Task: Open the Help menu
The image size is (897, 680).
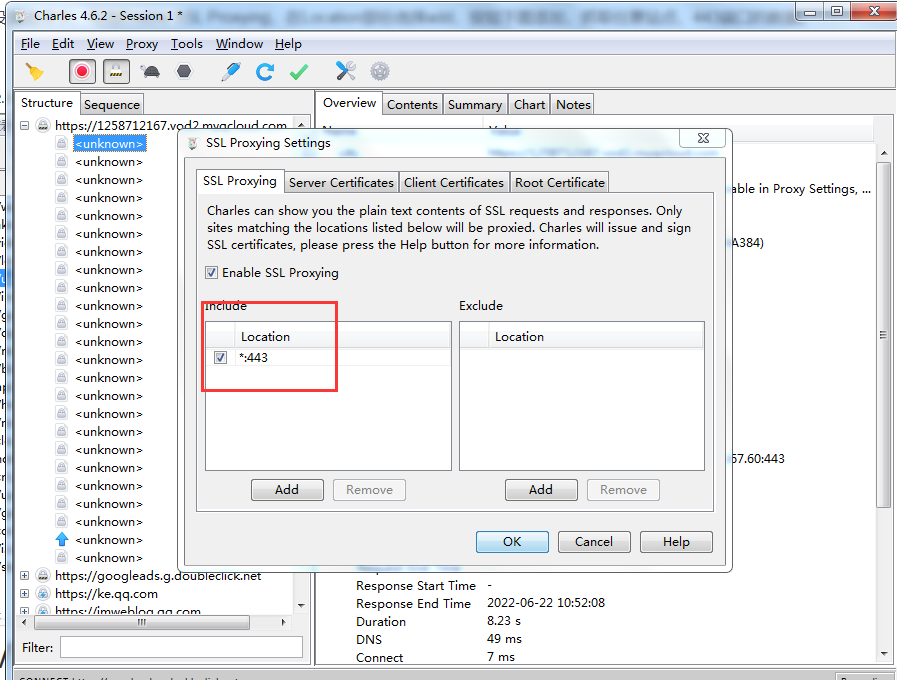Action: pos(288,43)
